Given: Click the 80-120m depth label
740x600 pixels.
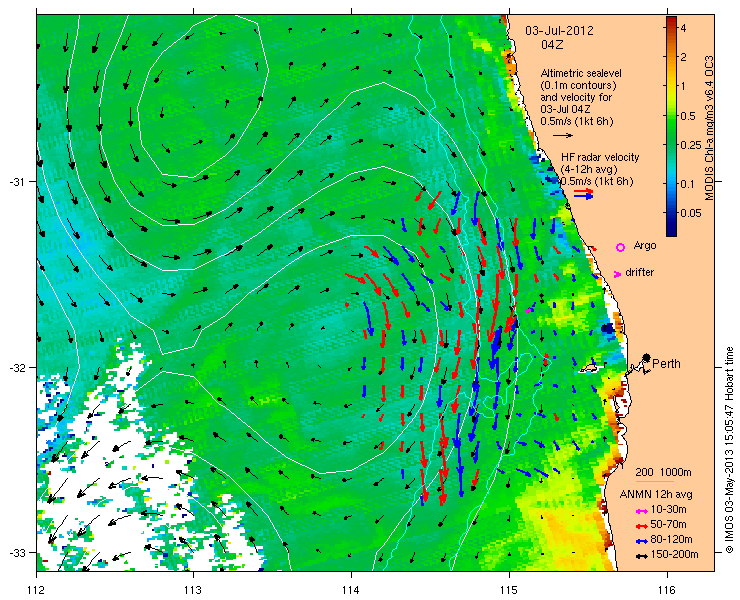Looking at the screenshot, I should [671, 540].
